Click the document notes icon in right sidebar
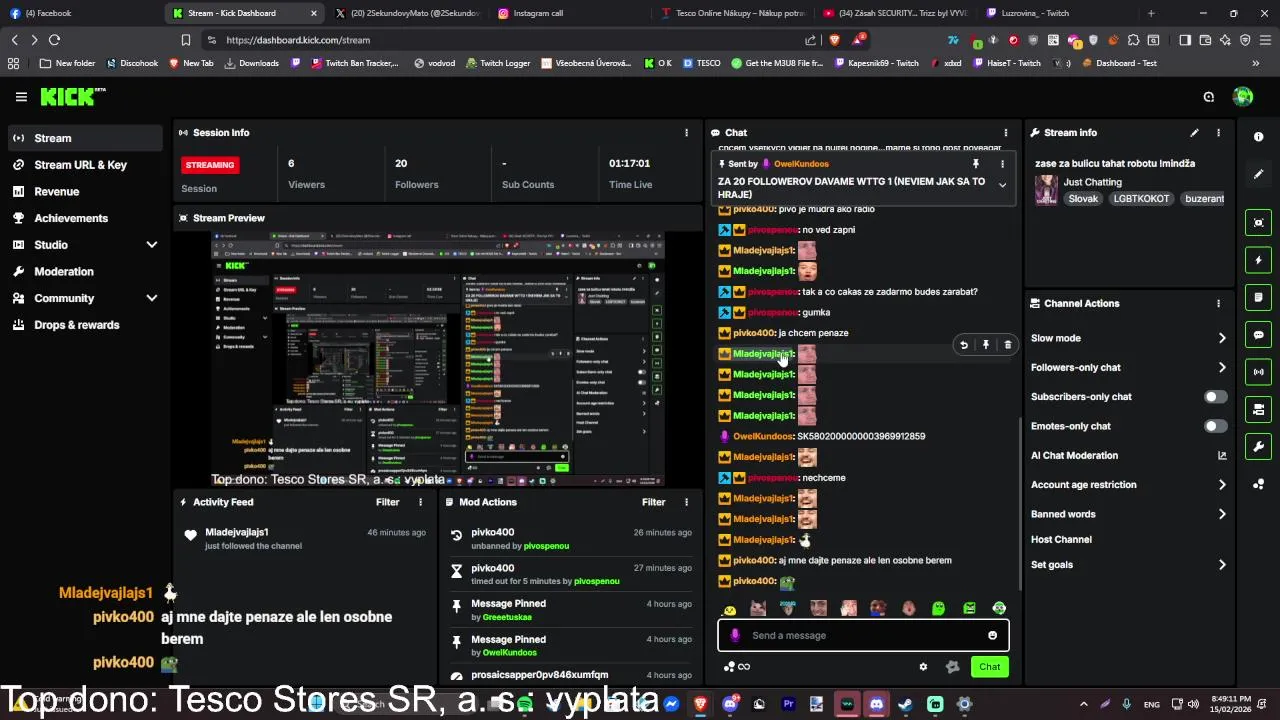 click(1258, 297)
